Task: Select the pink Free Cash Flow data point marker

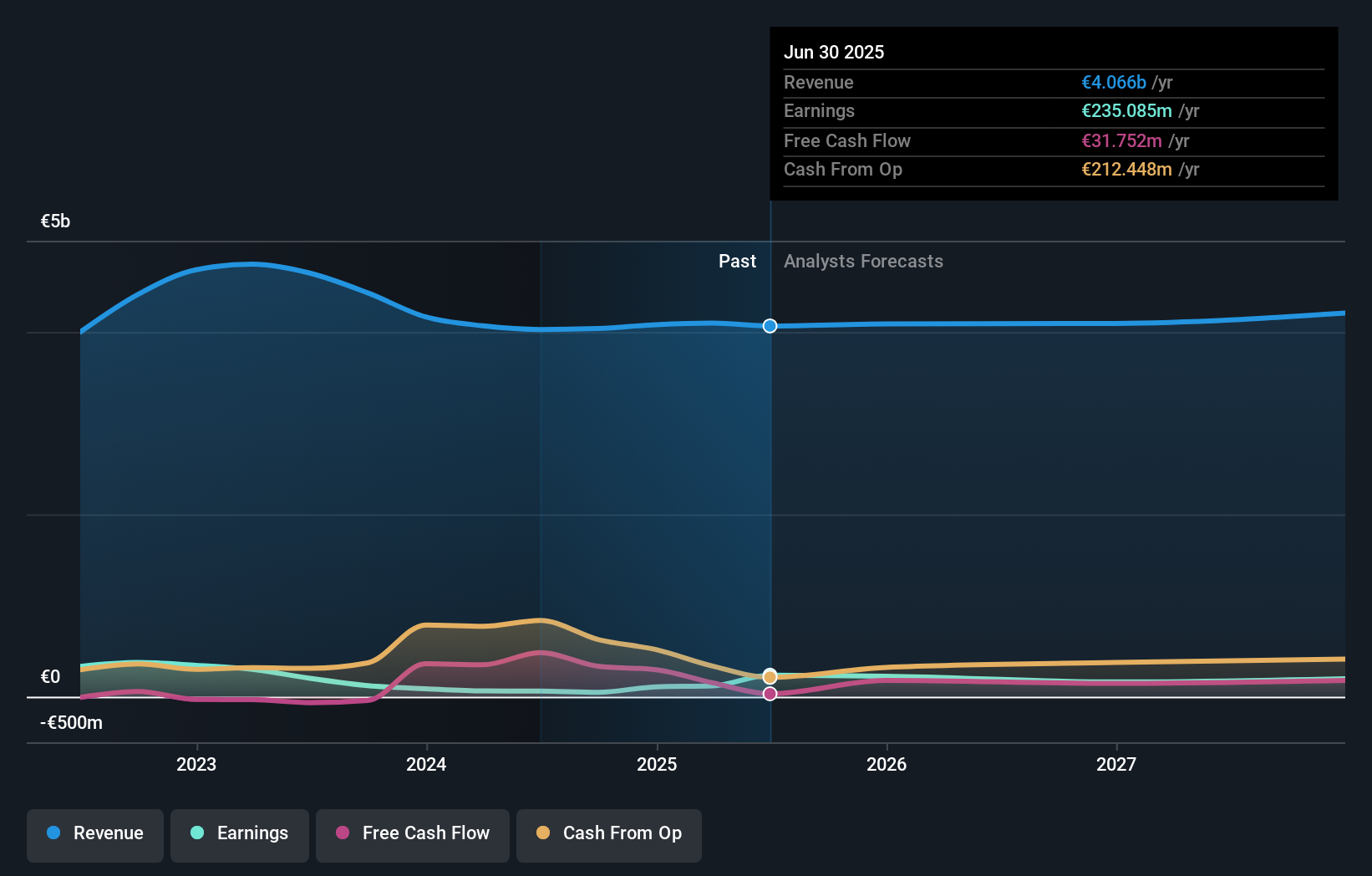Action: tap(770, 694)
